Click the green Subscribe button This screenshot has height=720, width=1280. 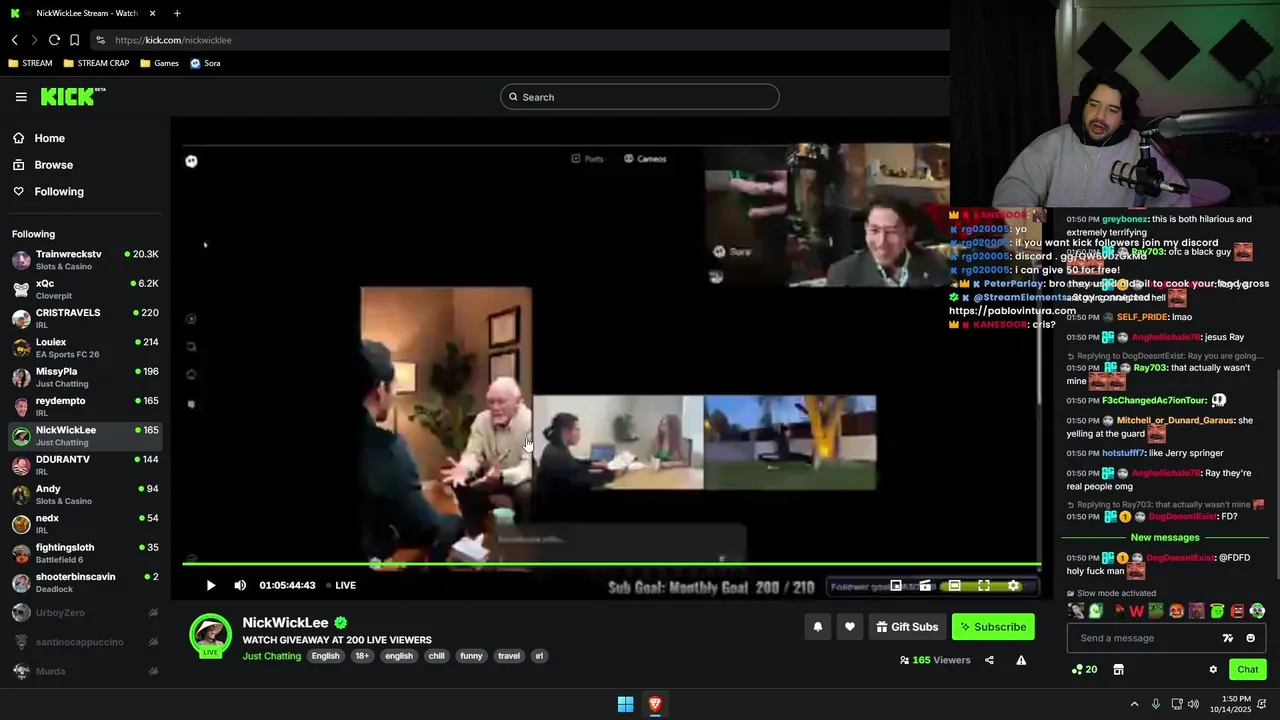(x=993, y=627)
